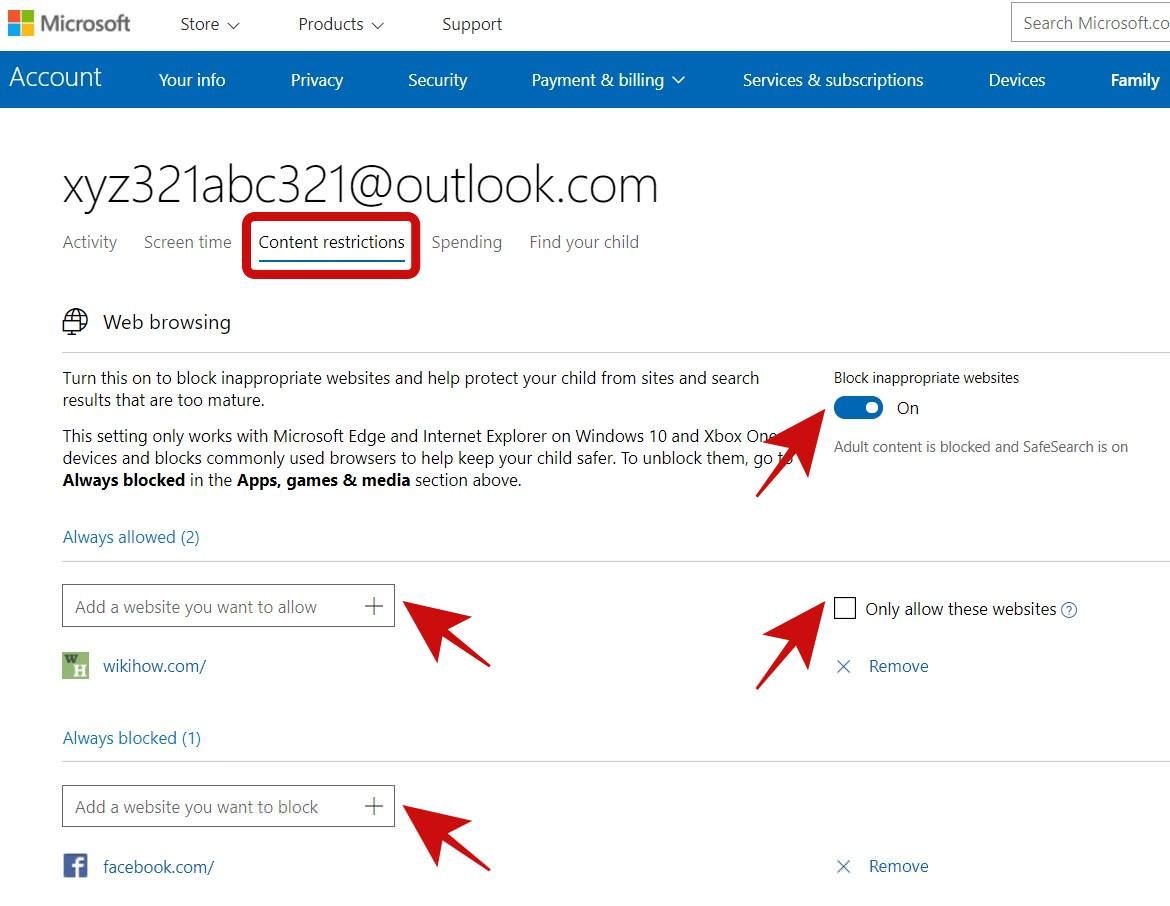Switch to the Spending tab
The height and width of the screenshot is (906, 1170).
pyautogui.click(x=466, y=242)
